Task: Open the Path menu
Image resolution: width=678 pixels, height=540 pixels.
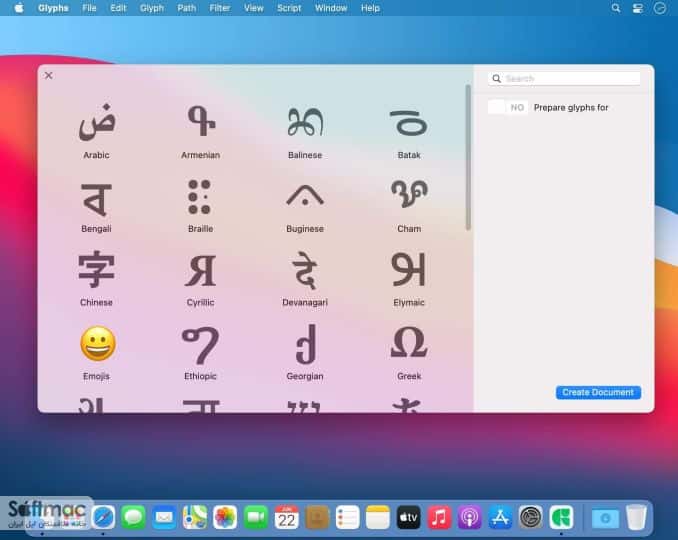Action: point(186,8)
